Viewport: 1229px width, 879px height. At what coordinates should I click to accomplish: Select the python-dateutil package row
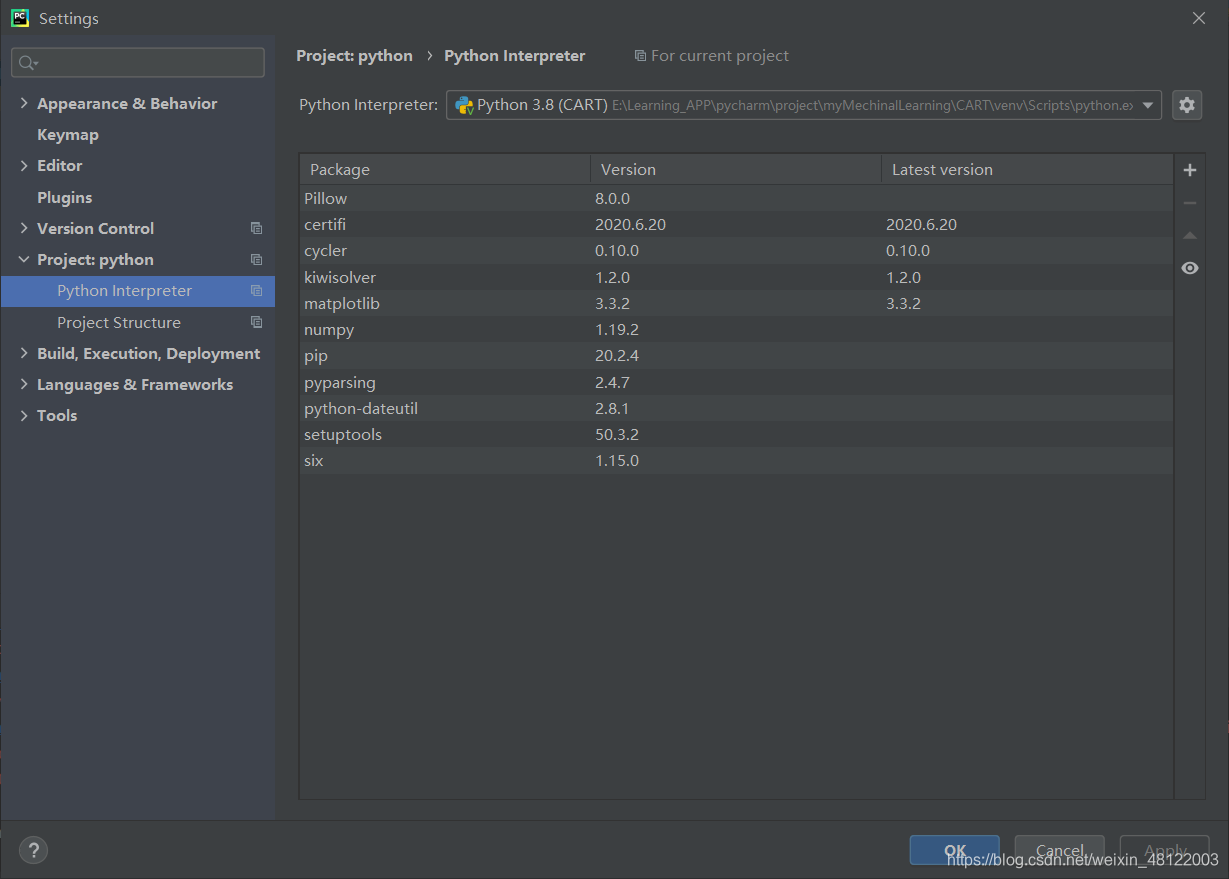736,408
